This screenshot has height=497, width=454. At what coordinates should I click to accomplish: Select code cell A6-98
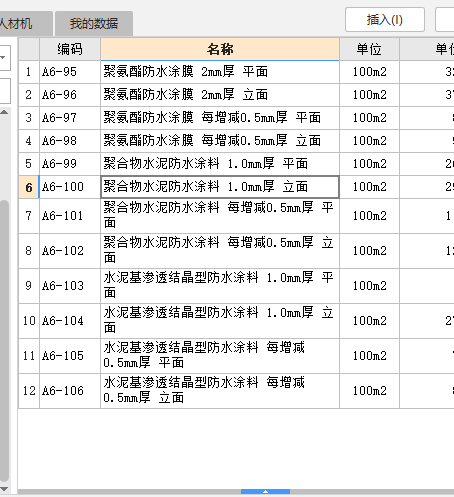point(70,141)
